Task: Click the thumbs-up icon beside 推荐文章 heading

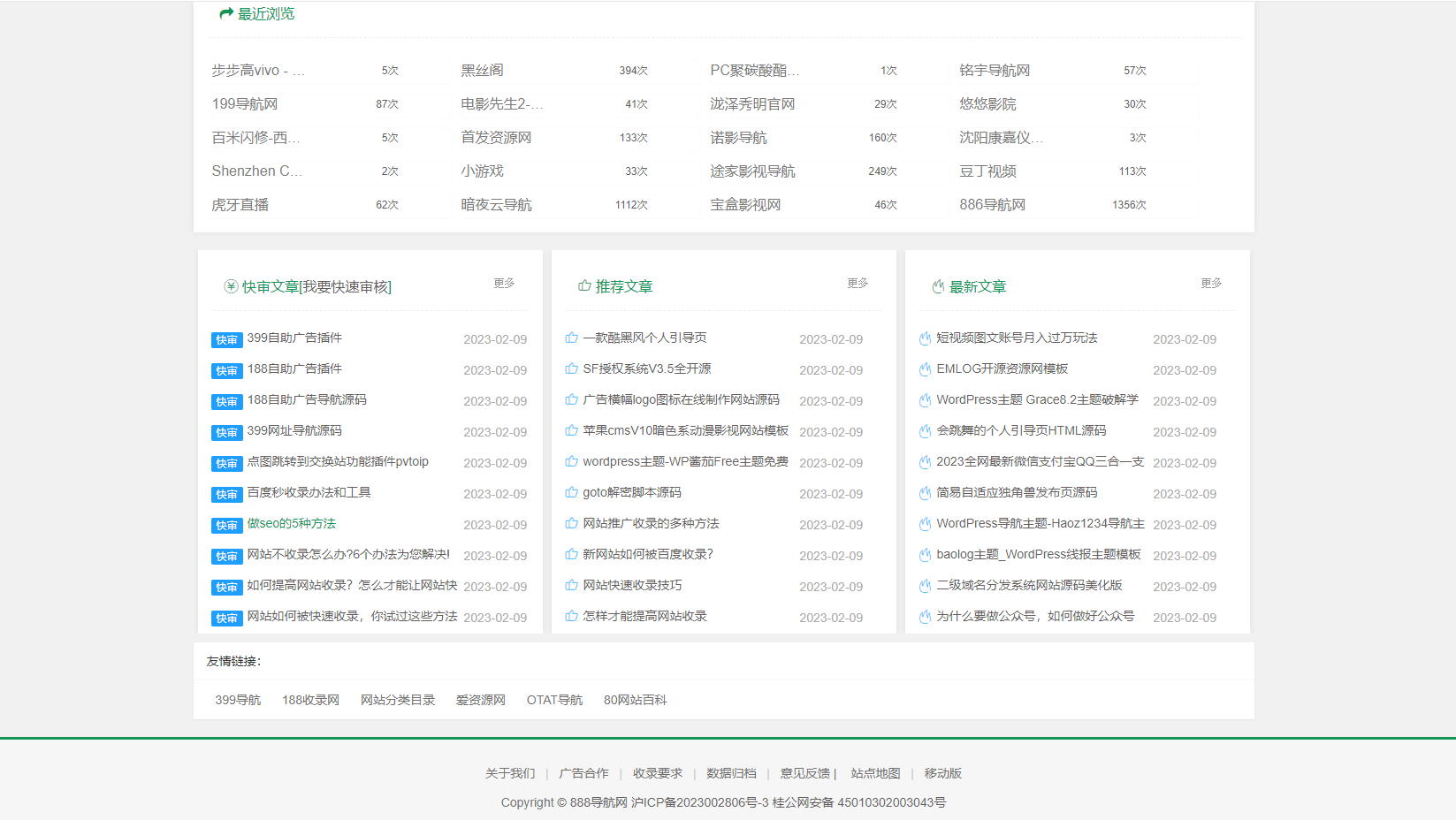Action: click(583, 285)
